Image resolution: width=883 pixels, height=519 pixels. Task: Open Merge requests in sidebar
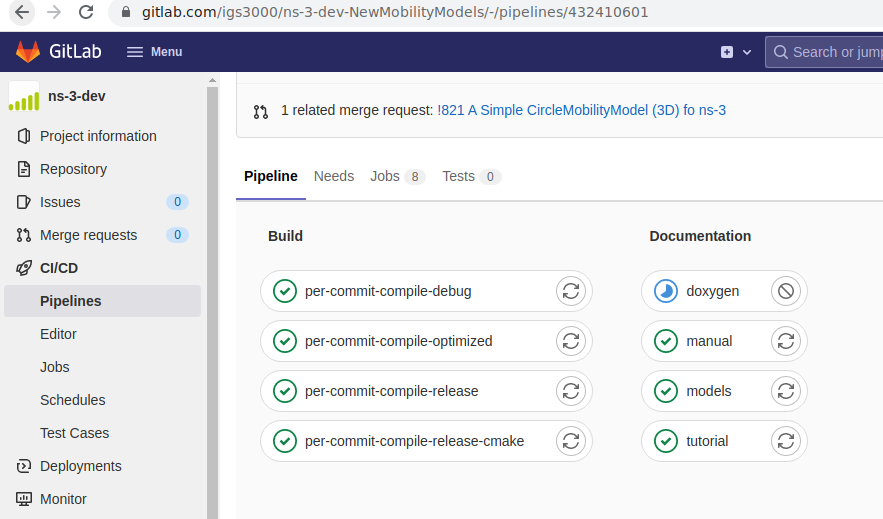pyautogui.click(x=88, y=235)
